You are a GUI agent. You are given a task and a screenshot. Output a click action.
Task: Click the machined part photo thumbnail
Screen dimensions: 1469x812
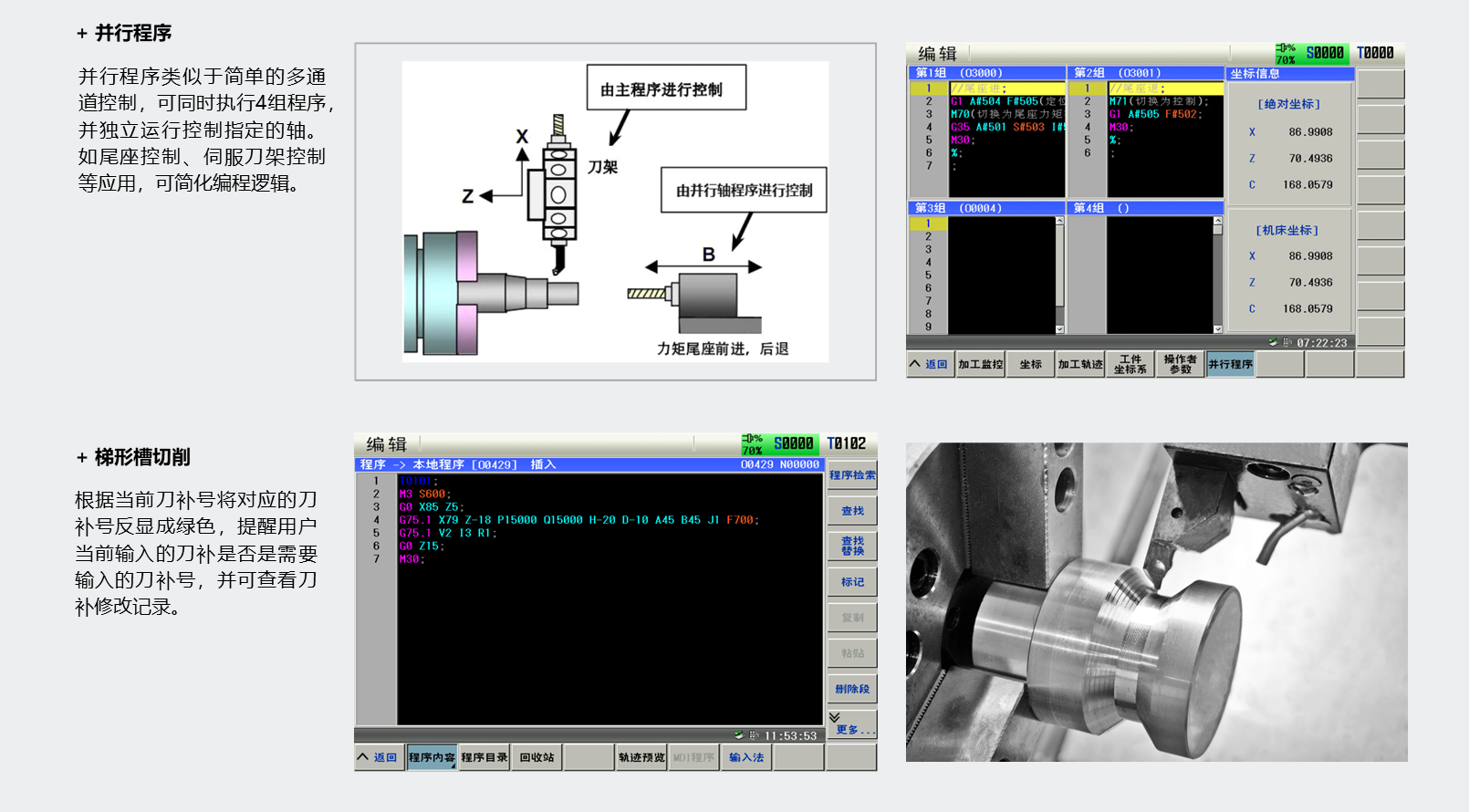tap(1156, 602)
